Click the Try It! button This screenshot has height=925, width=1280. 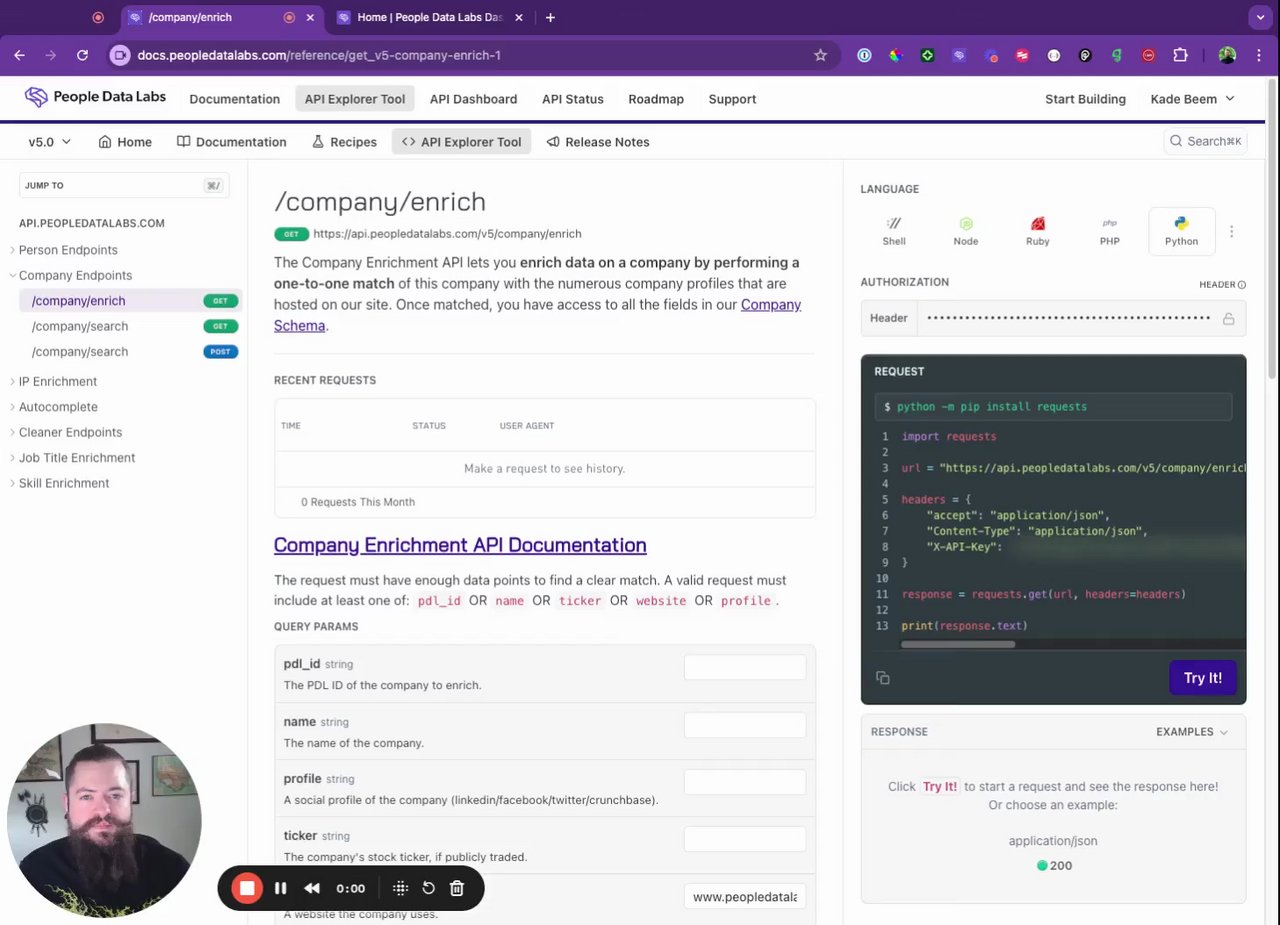click(1202, 678)
